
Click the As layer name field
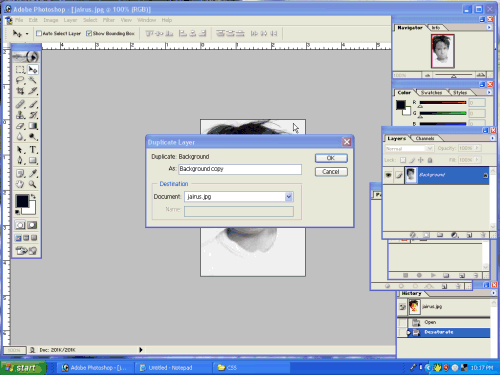[240, 169]
